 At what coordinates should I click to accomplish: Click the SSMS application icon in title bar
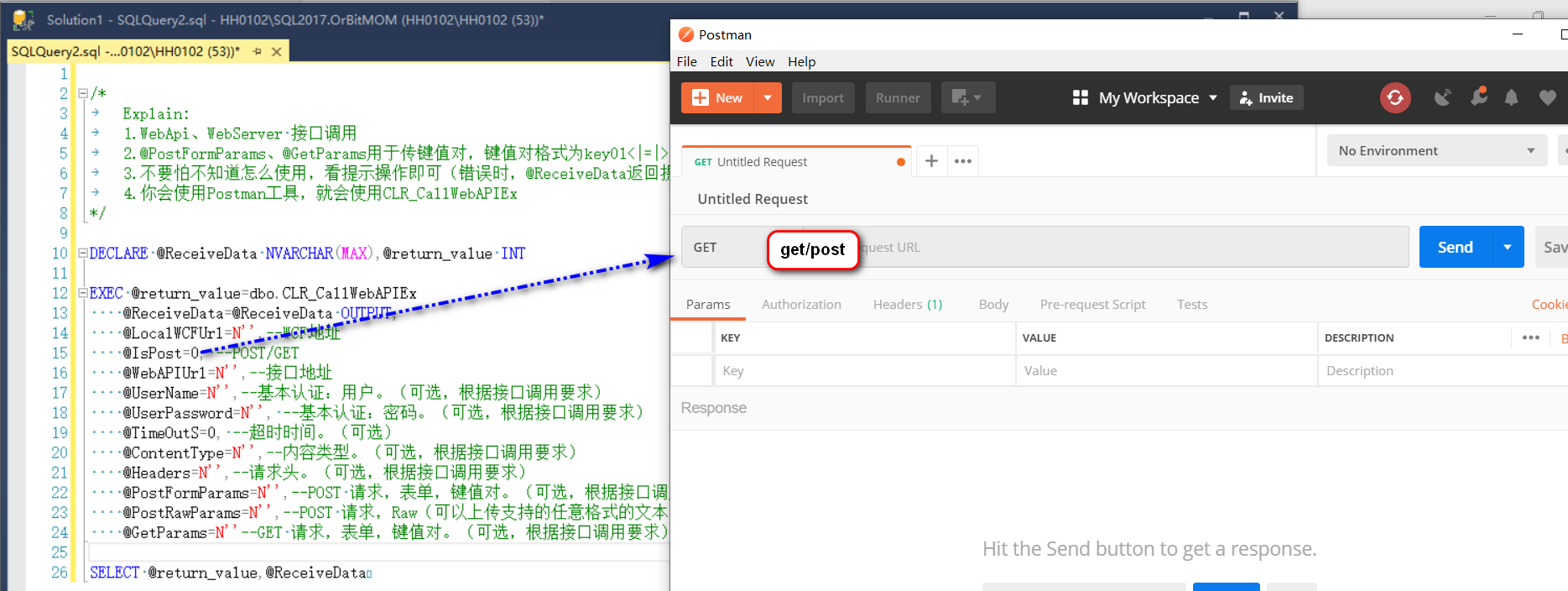23,19
